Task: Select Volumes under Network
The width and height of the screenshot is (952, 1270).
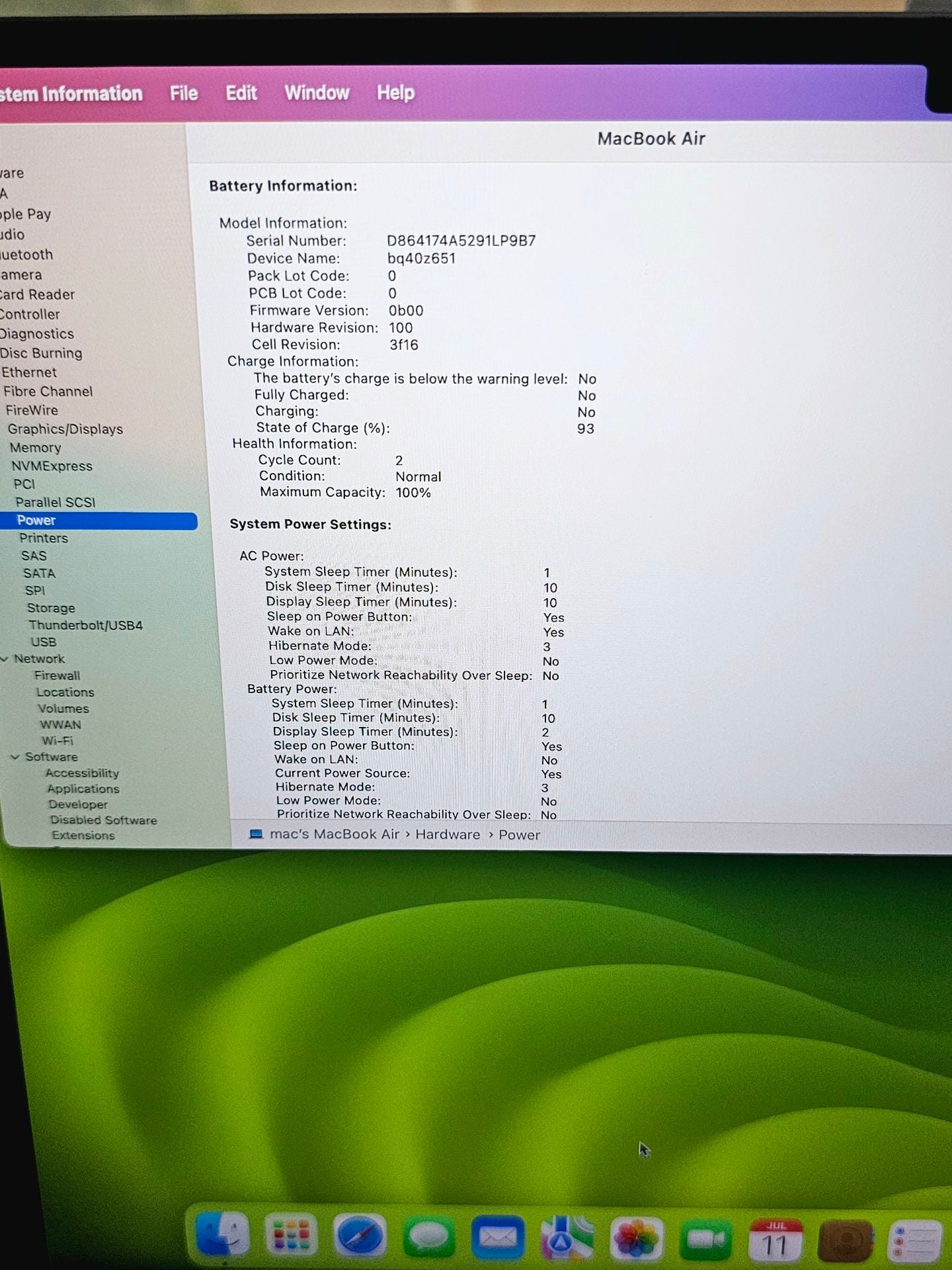Action: click(x=63, y=708)
